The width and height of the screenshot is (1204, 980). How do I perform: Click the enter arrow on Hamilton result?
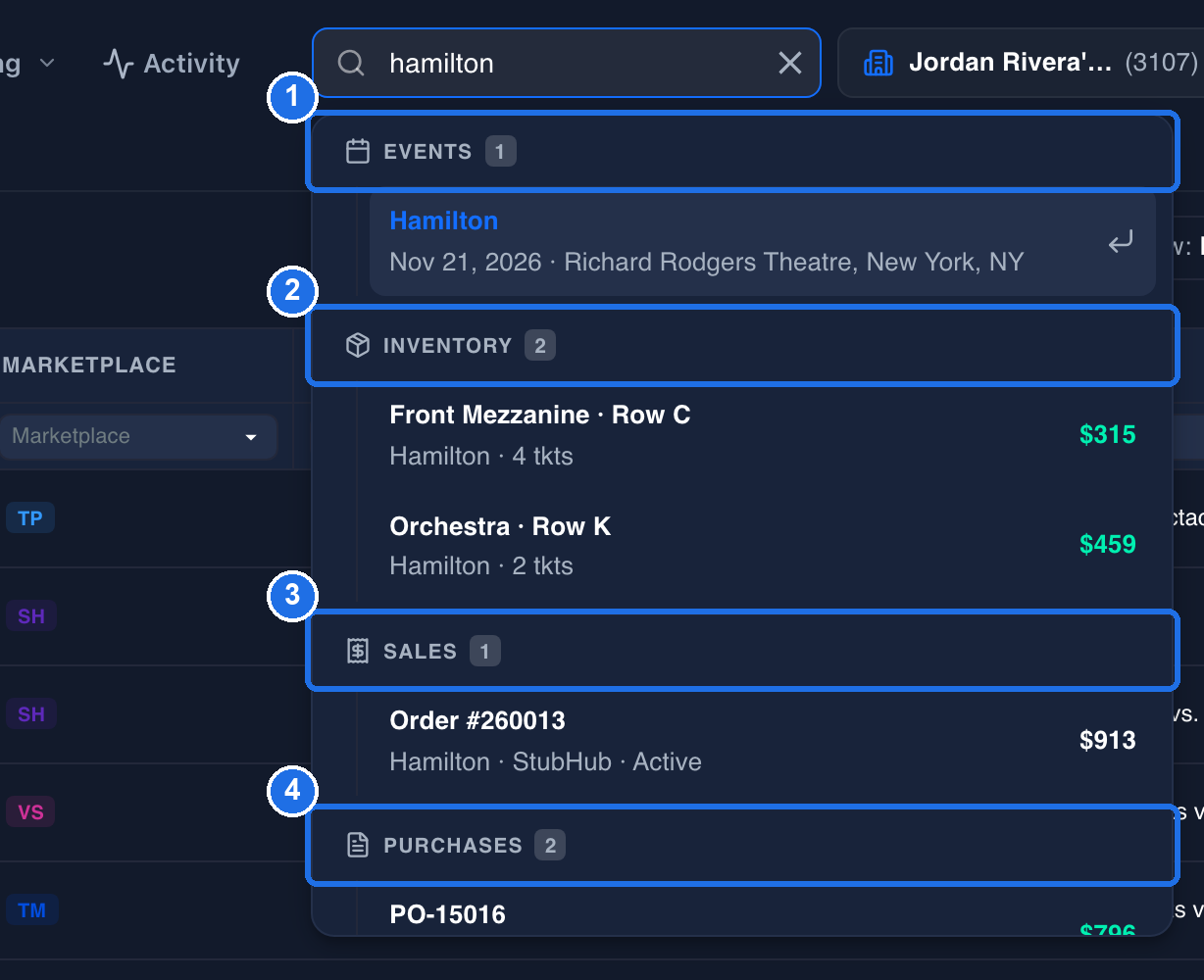point(1121,241)
